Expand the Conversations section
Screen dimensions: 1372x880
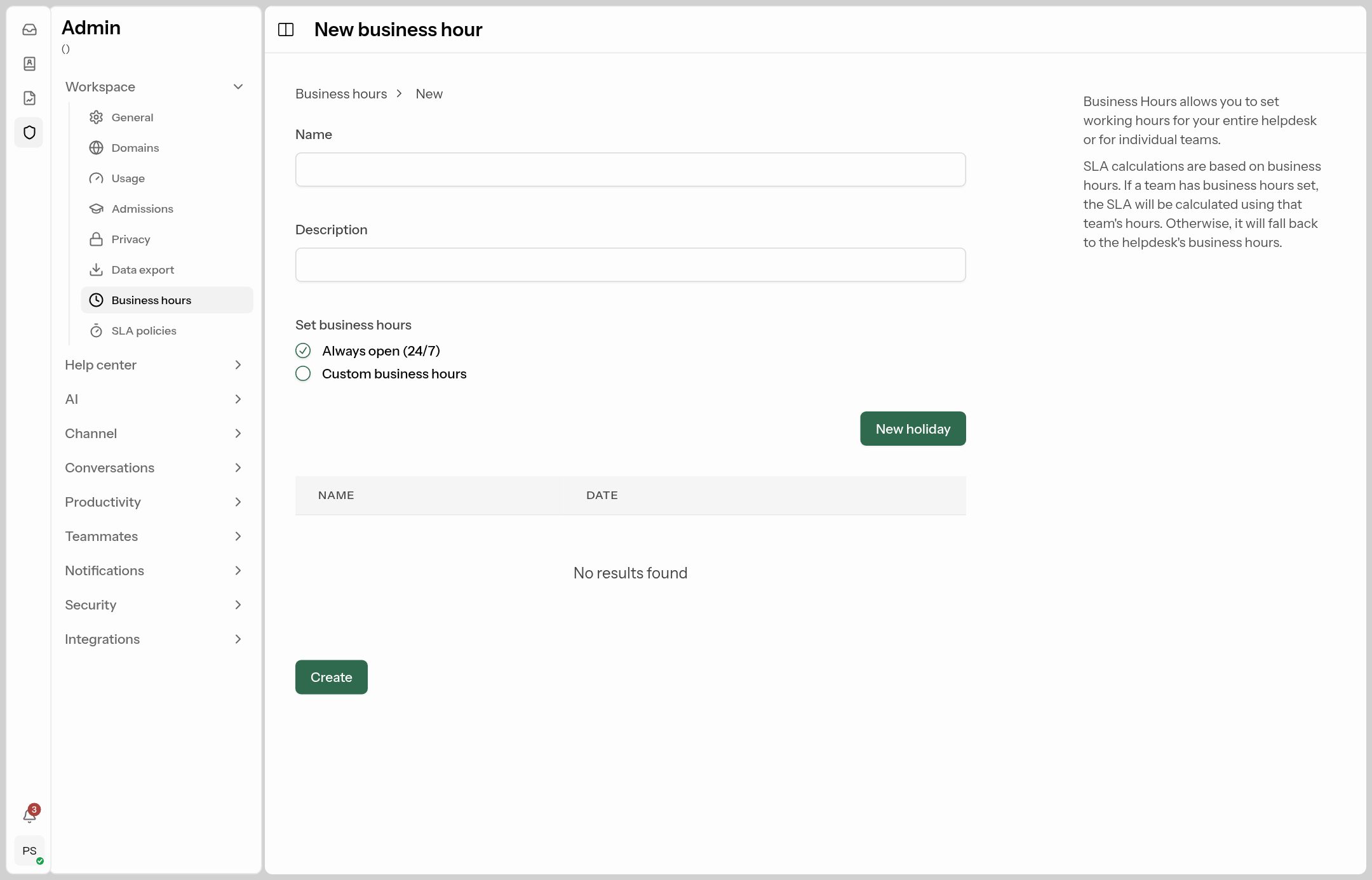(x=154, y=468)
